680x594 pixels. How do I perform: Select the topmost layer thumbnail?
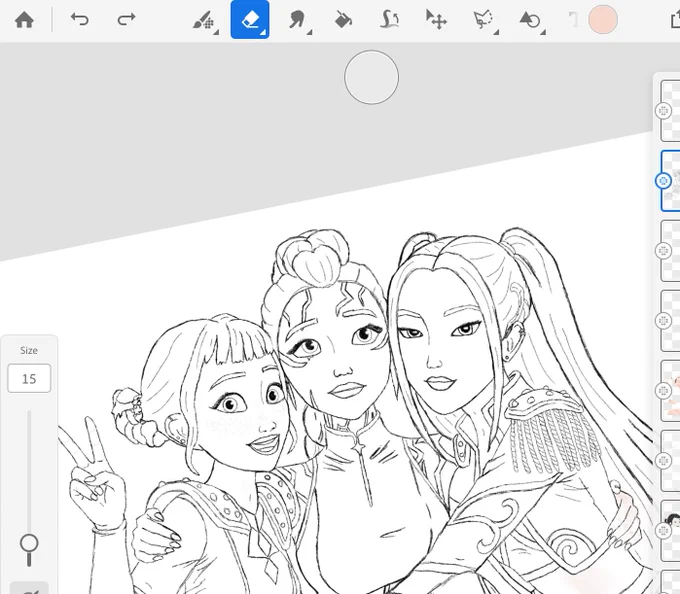point(670,111)
